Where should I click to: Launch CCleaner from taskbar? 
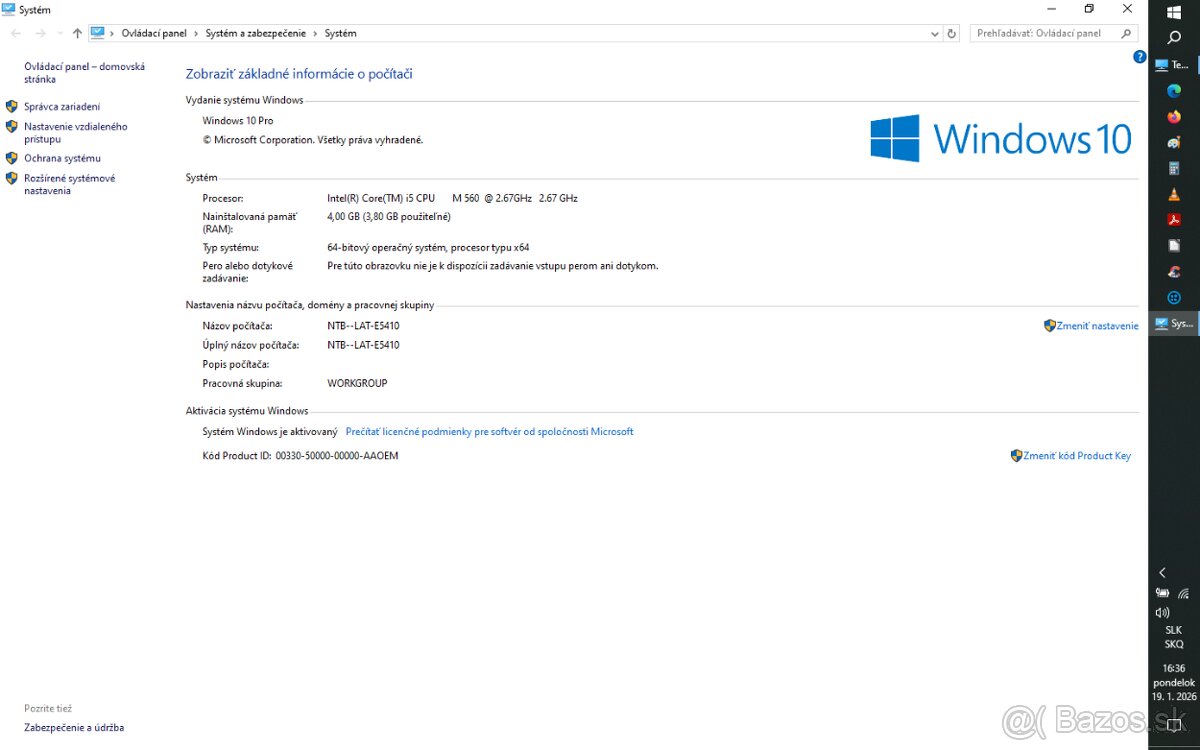click(x=1174, y=272)
